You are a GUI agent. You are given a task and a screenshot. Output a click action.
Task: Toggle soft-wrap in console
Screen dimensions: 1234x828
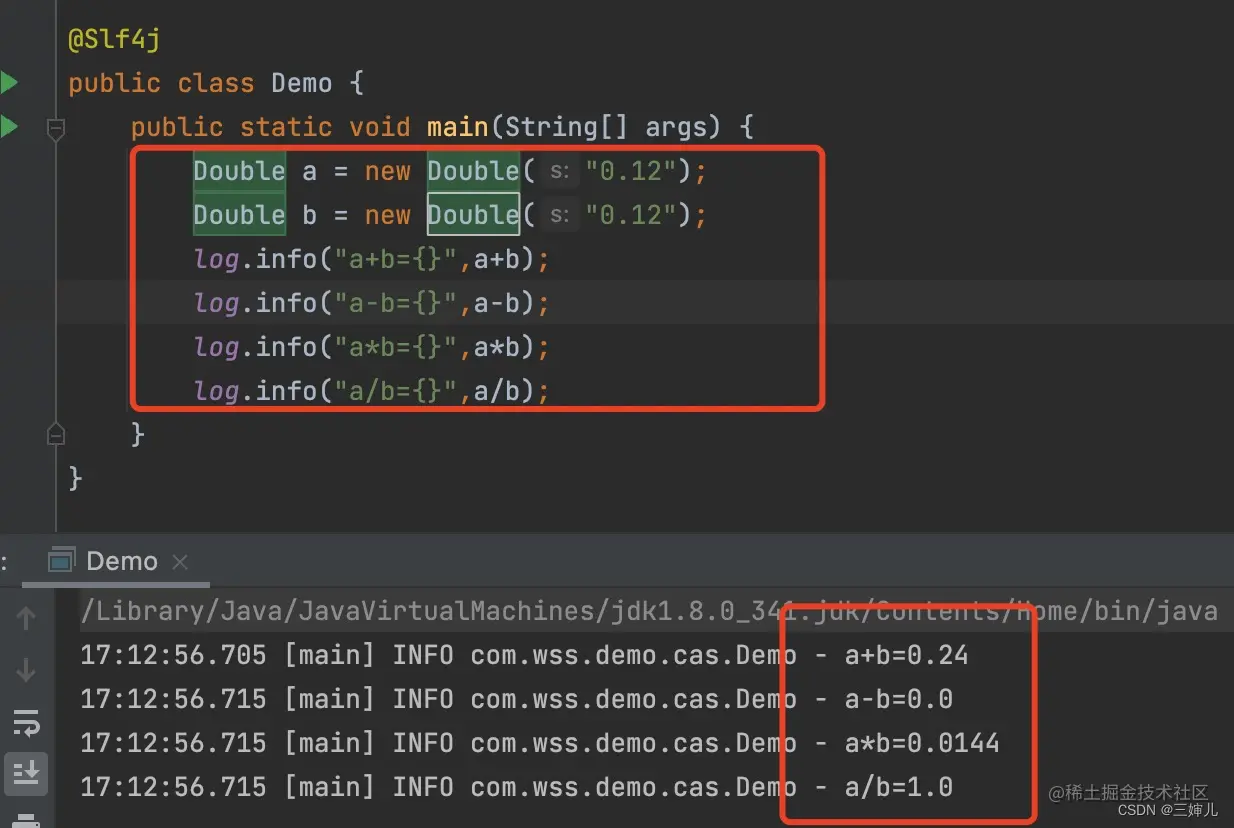[26, 722]
